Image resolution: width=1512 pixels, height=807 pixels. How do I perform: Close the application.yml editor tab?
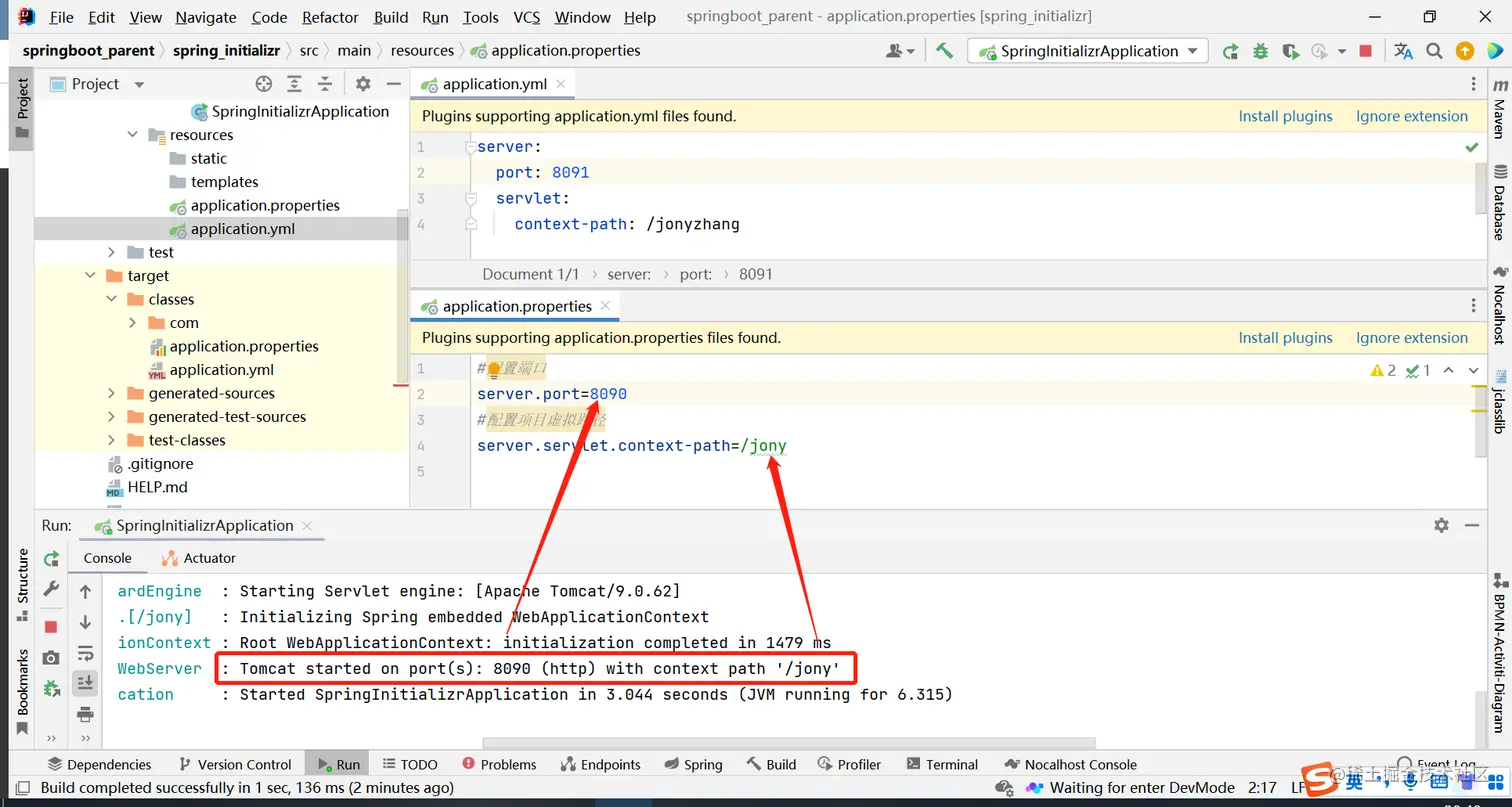click(x=561, y=84)
